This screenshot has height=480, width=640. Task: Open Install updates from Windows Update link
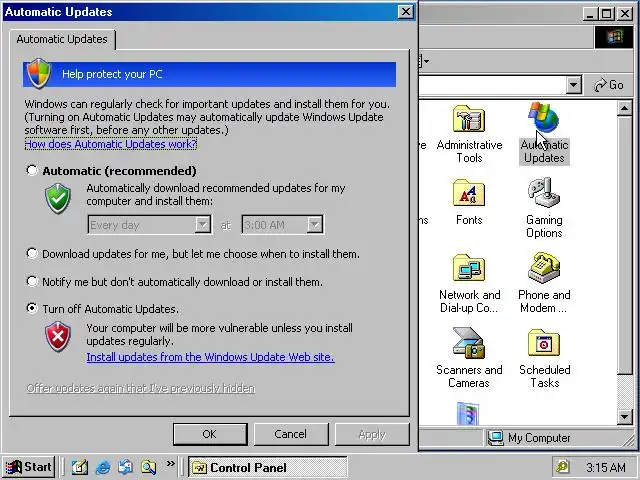tap(210, 357)
